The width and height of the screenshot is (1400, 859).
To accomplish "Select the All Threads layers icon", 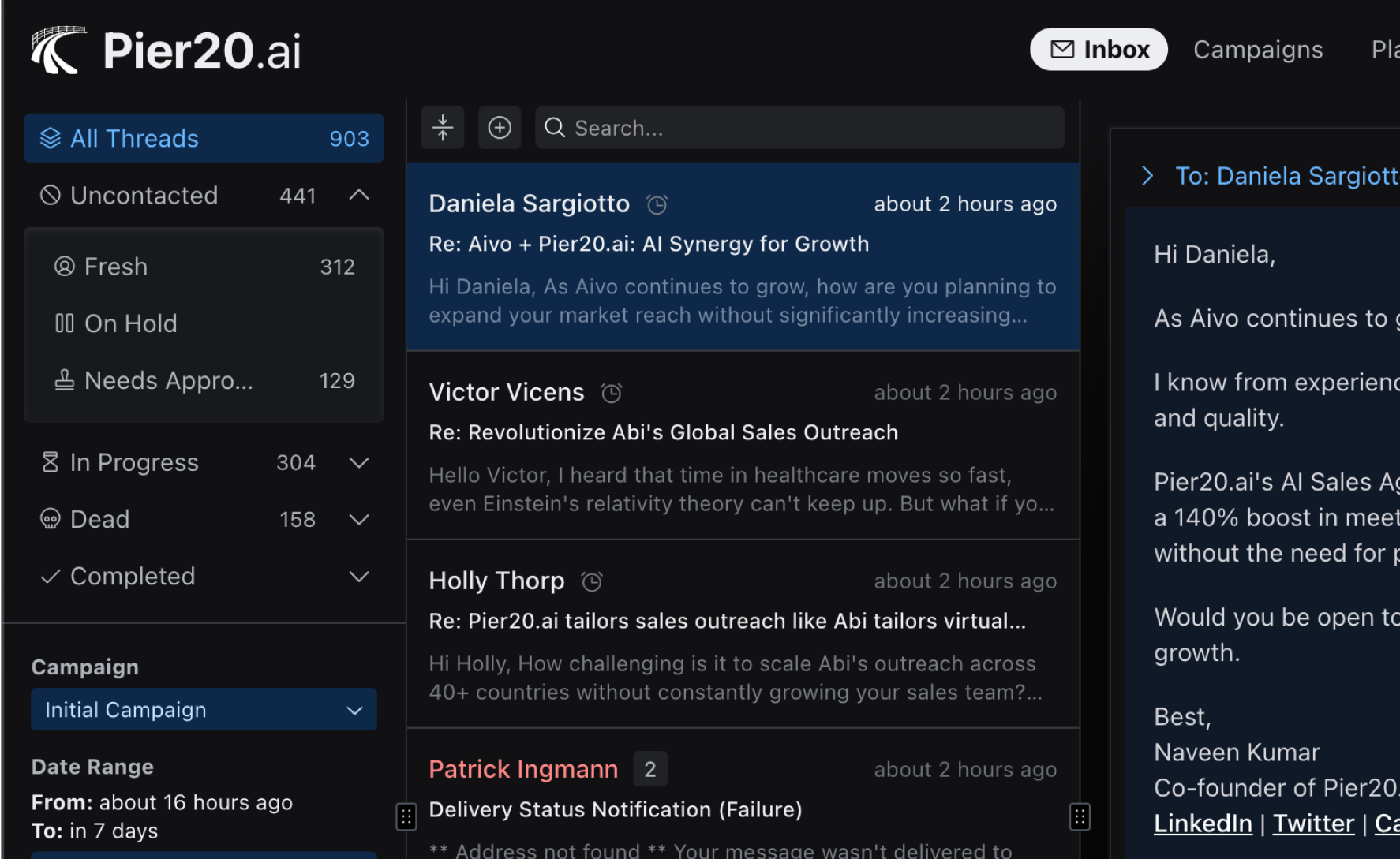I will pyautogui.click(x=51, y=138).
